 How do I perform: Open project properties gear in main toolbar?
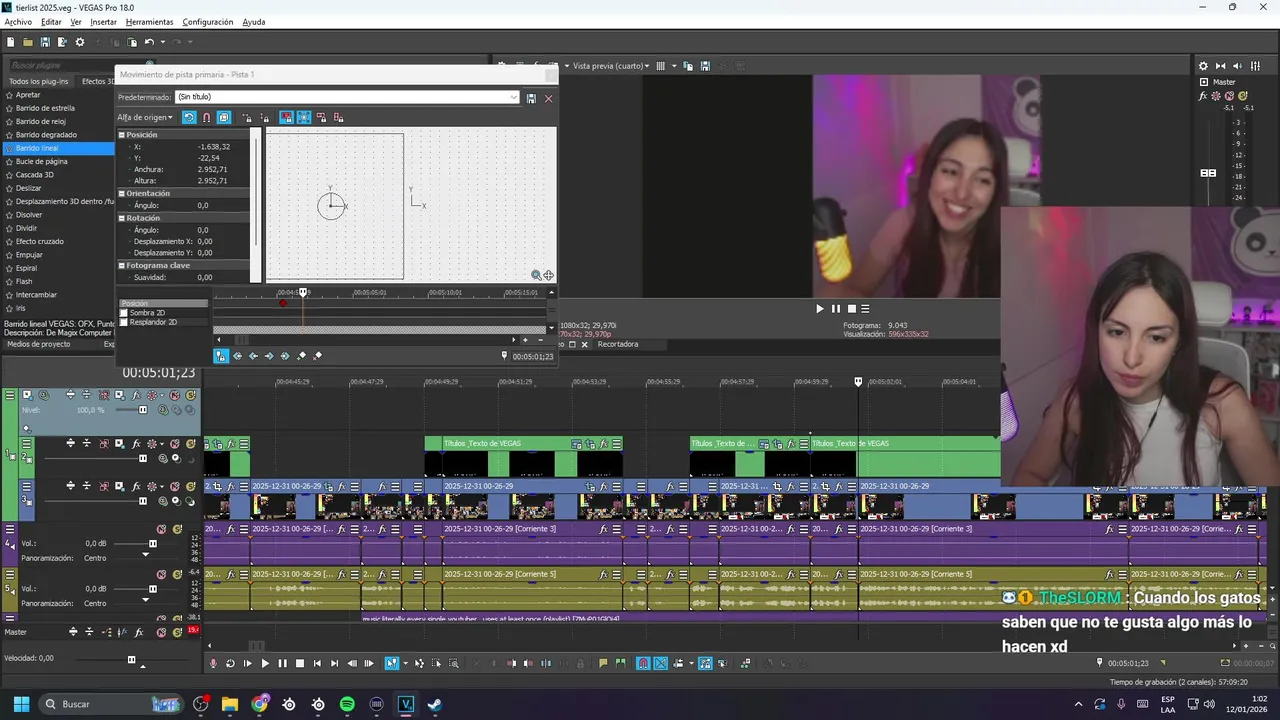80,42
